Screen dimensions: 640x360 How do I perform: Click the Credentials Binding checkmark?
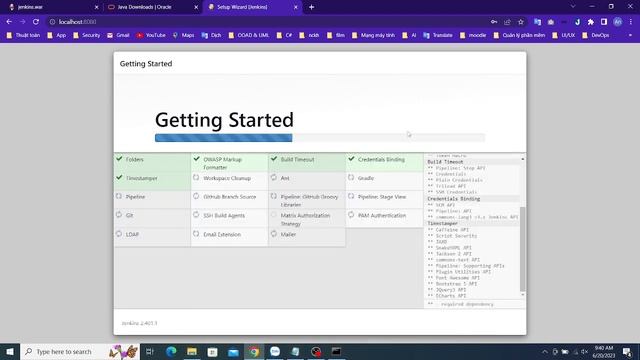(x=351, y=159)
